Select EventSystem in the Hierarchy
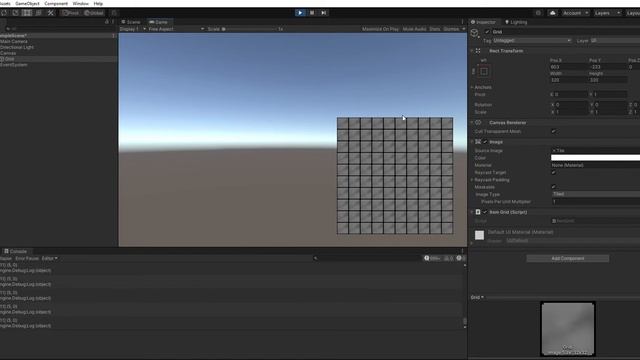Image resolution: width=640 pixels, height=360 pixels. pyautogui.click(x=14, y=64)
